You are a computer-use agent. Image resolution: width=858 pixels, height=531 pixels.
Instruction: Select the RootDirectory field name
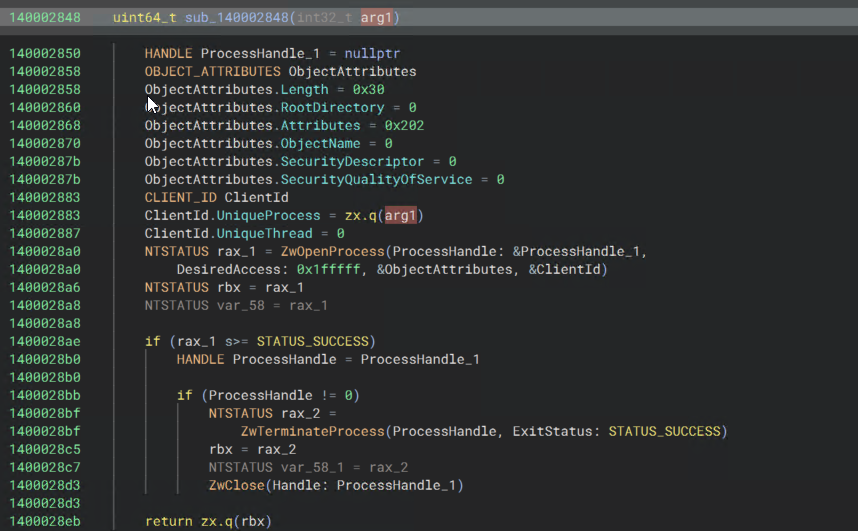point(332,107)
